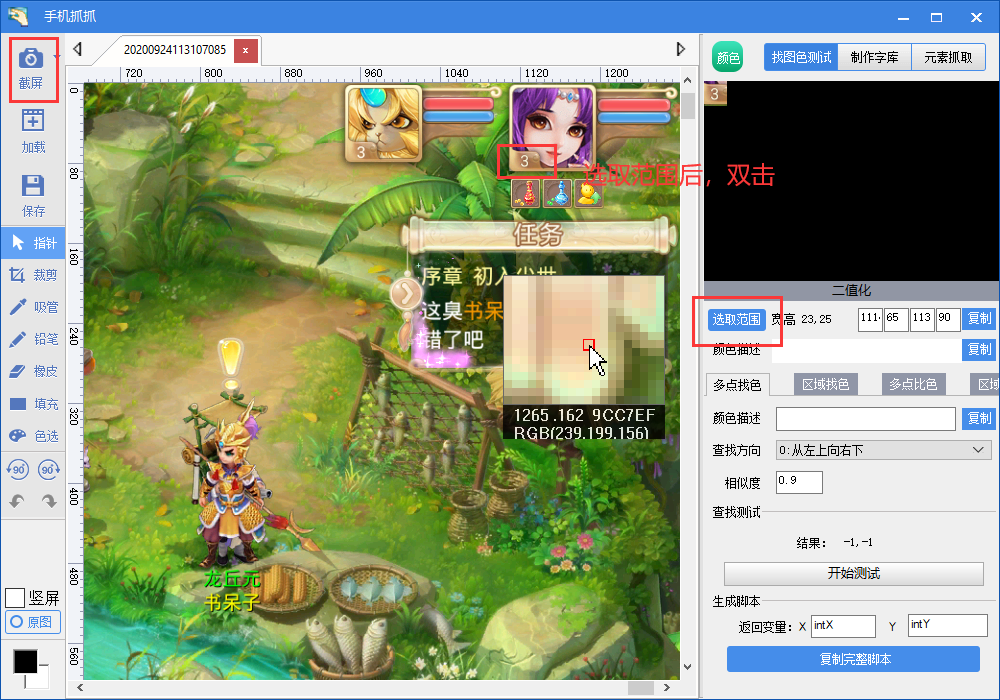Click the 复制完整脚本 copy script button
This screenshot has width=1000, height=700.
click(x=853, y=659)
